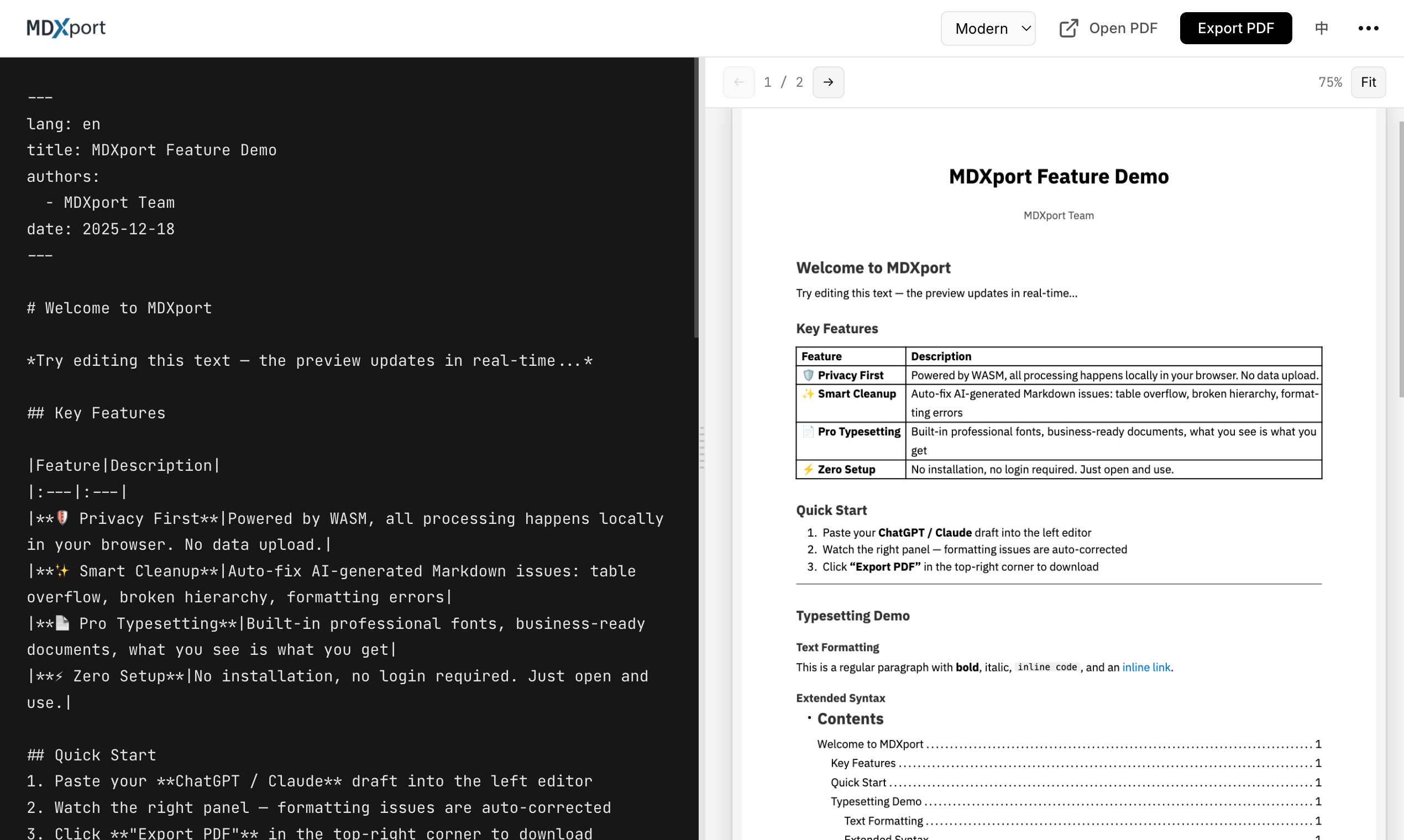
Task: Open the Modern template dropdown
Action: coord(988,28)
